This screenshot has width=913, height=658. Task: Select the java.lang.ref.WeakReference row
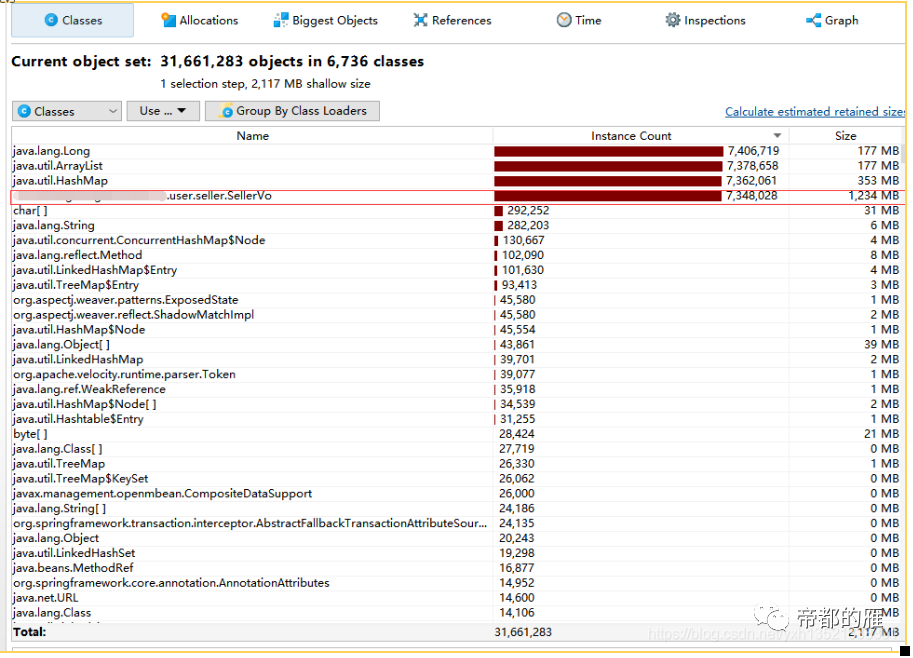point(456,390)
